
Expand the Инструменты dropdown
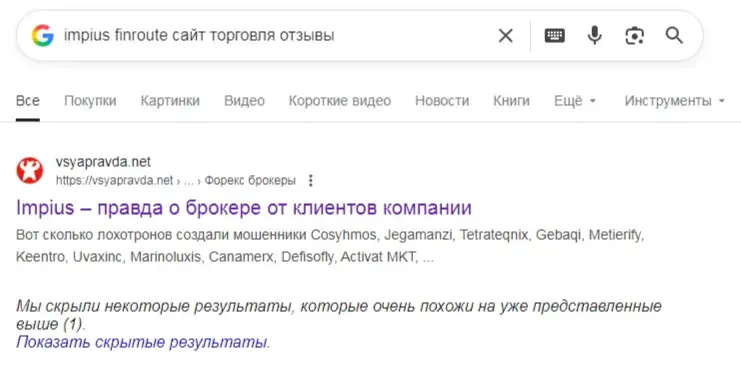click(x=674, y=101)
